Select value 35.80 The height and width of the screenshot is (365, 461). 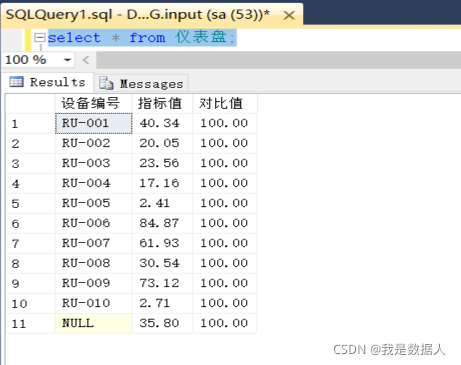162,323
